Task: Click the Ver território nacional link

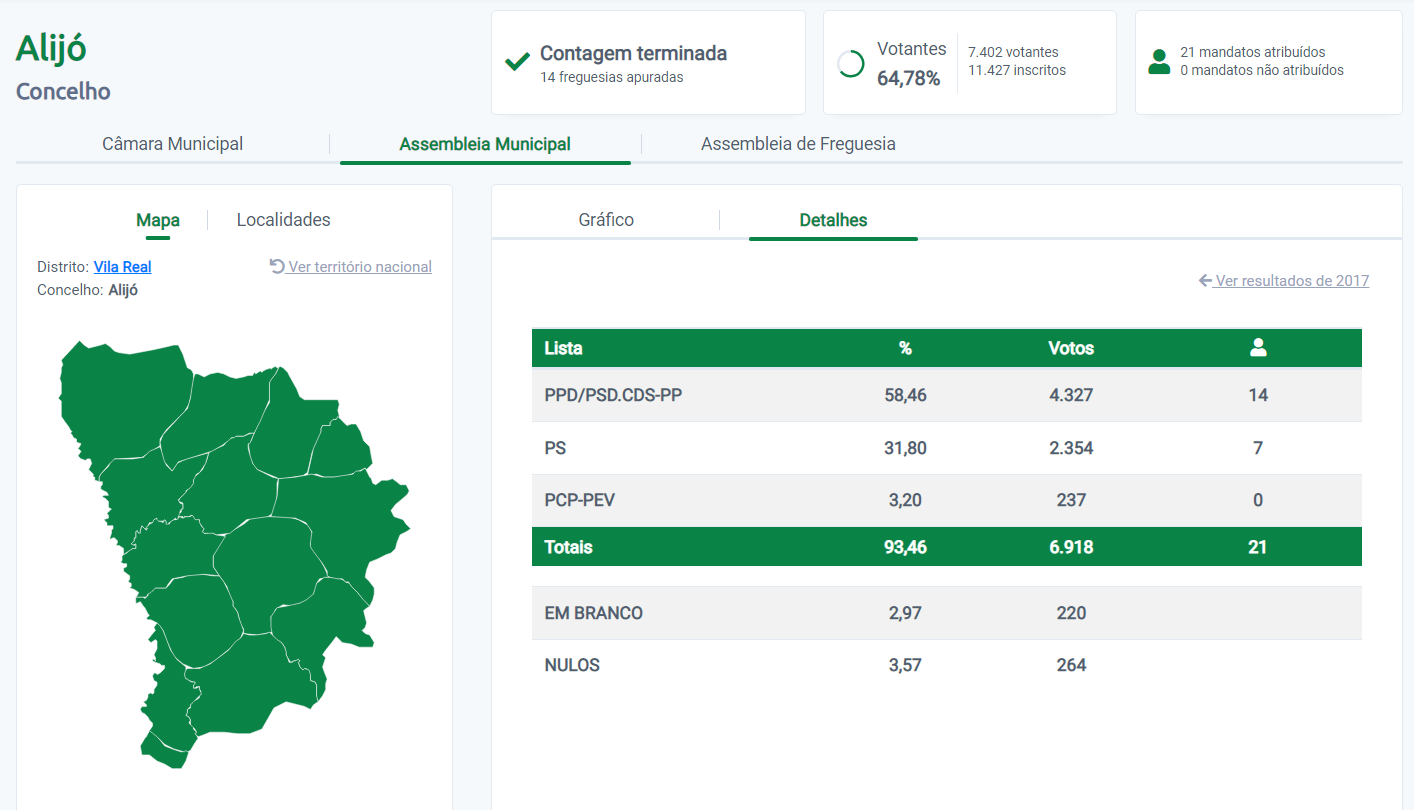Action: pos(359,267)
